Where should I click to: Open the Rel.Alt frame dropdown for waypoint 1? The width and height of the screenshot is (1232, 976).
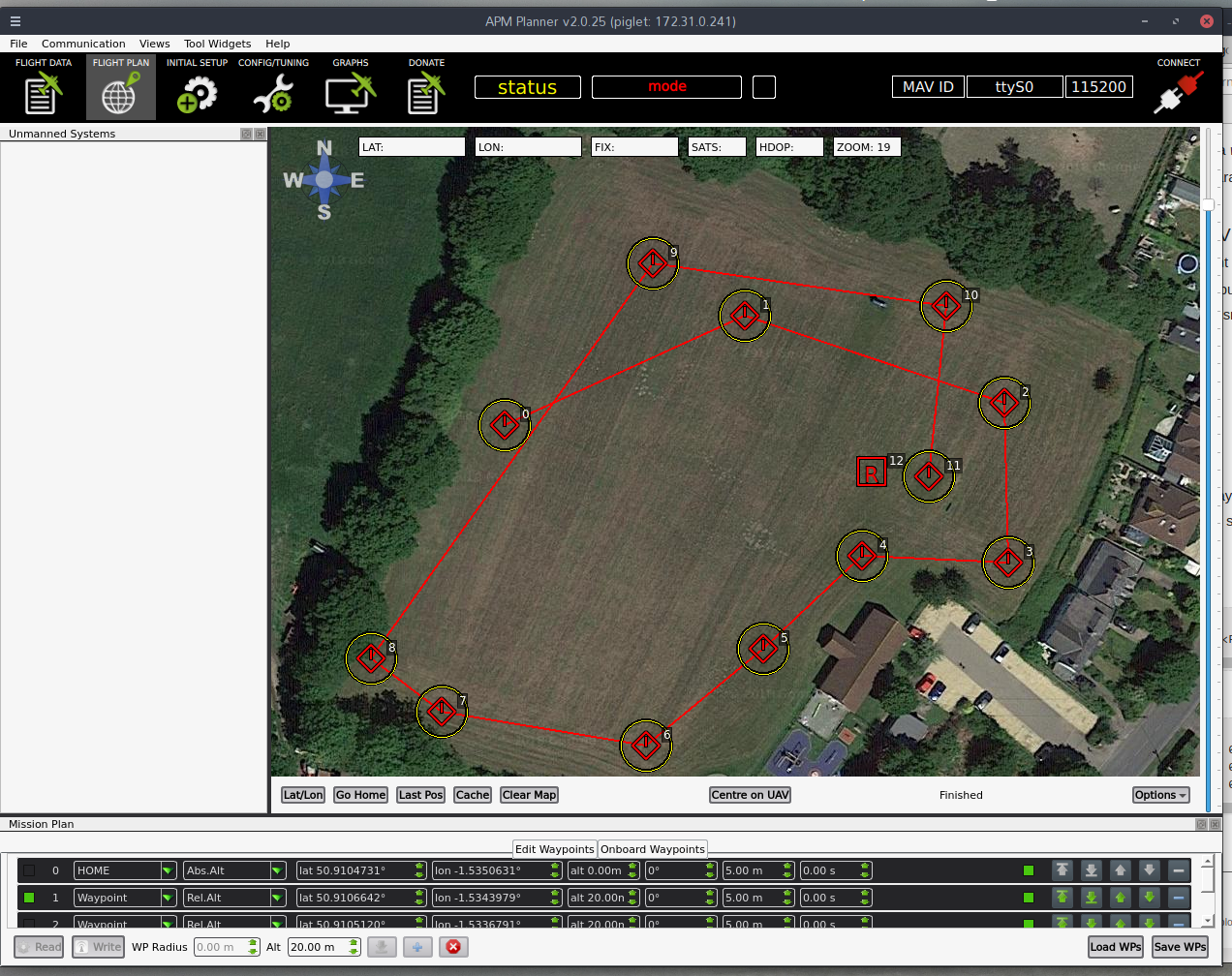(x=278, y=898)
